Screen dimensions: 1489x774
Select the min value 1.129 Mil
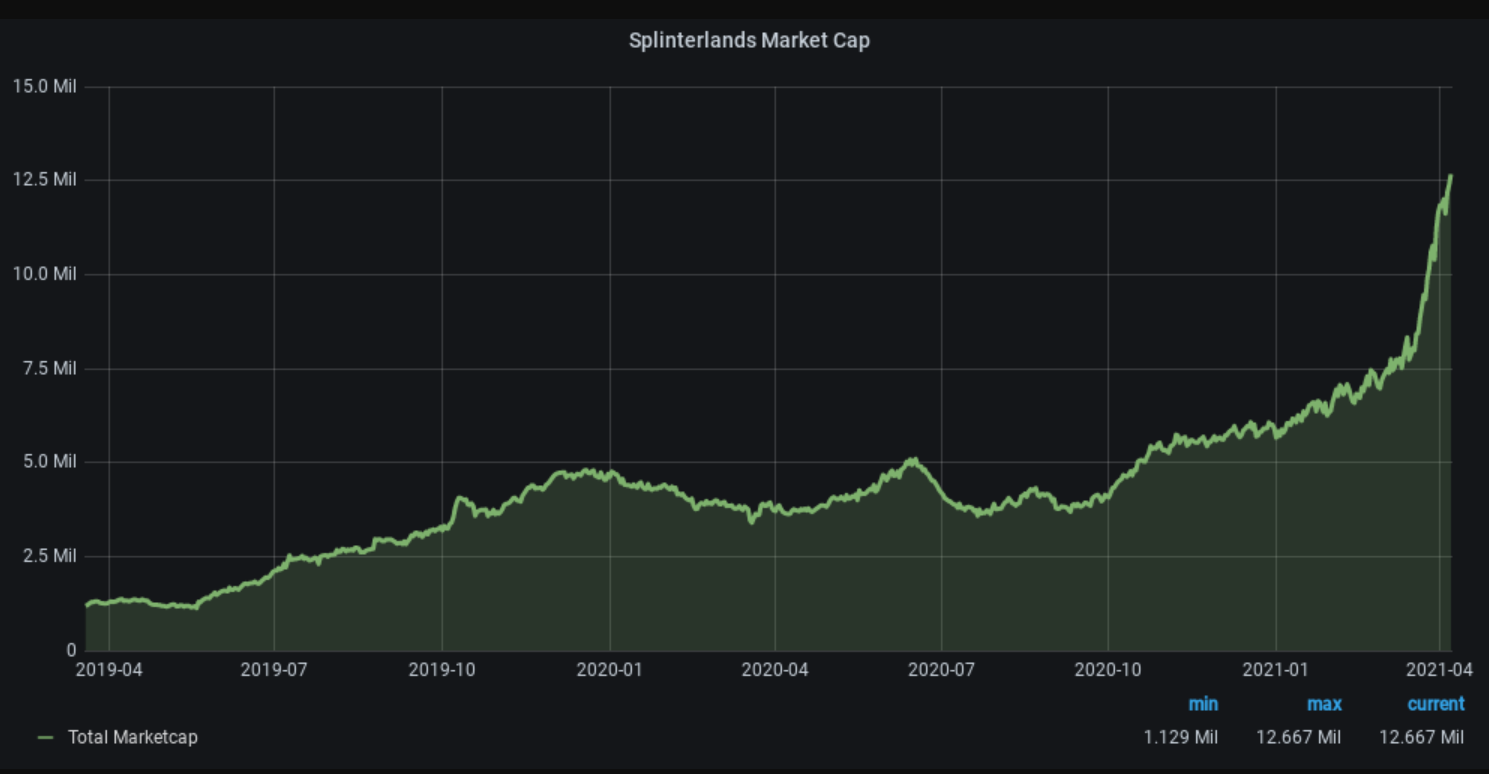pos(1181,737)
